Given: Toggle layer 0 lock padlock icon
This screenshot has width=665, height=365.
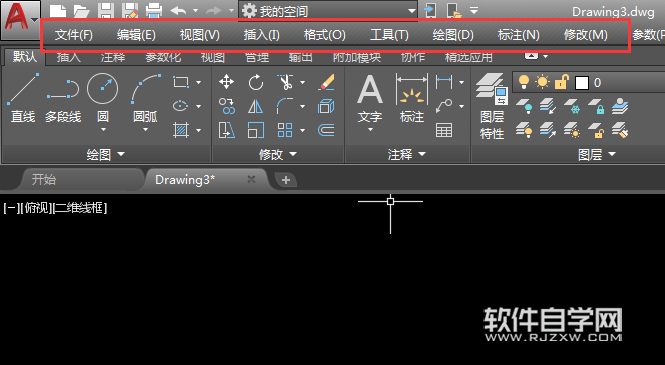Looking at the screenshot, I should [562, 81].
